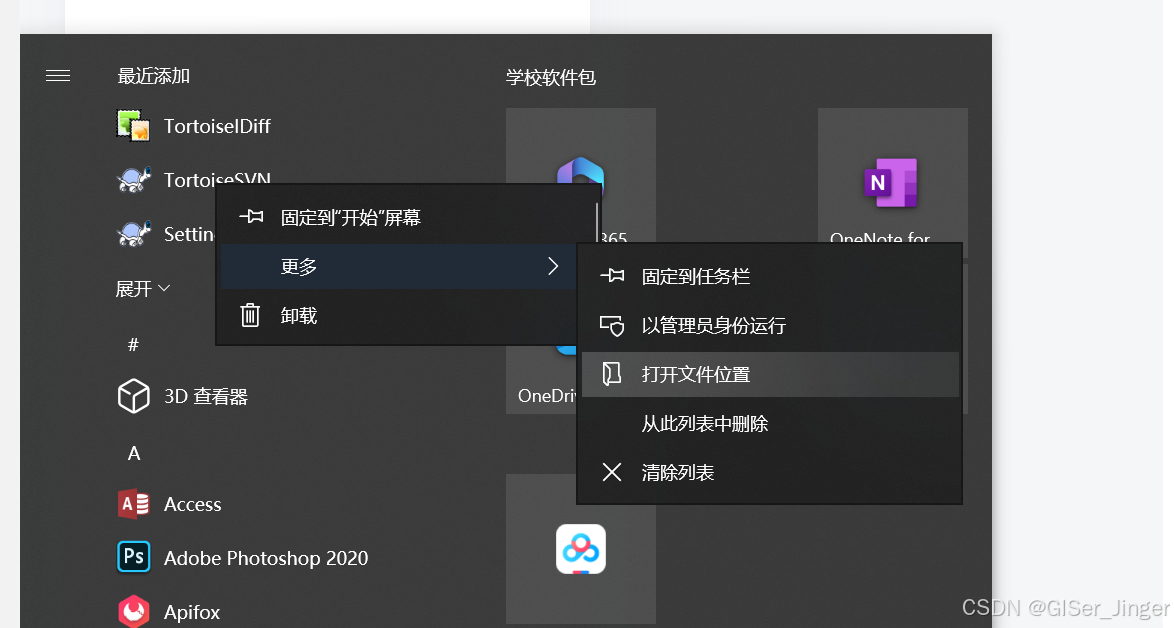Open the Baidu Netdisk cloud tile
Image resolution: width=1174 pixels, height=628 pixels.
coord(581,549)
